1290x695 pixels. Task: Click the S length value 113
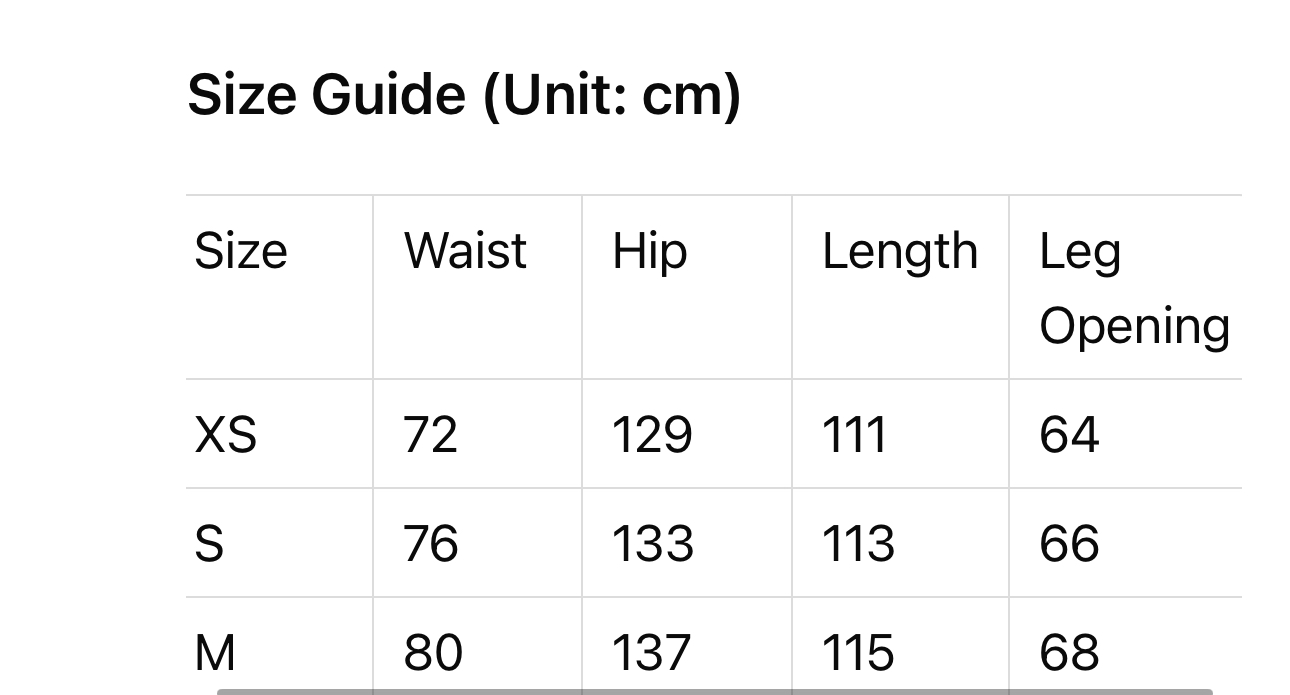[857, 544]
